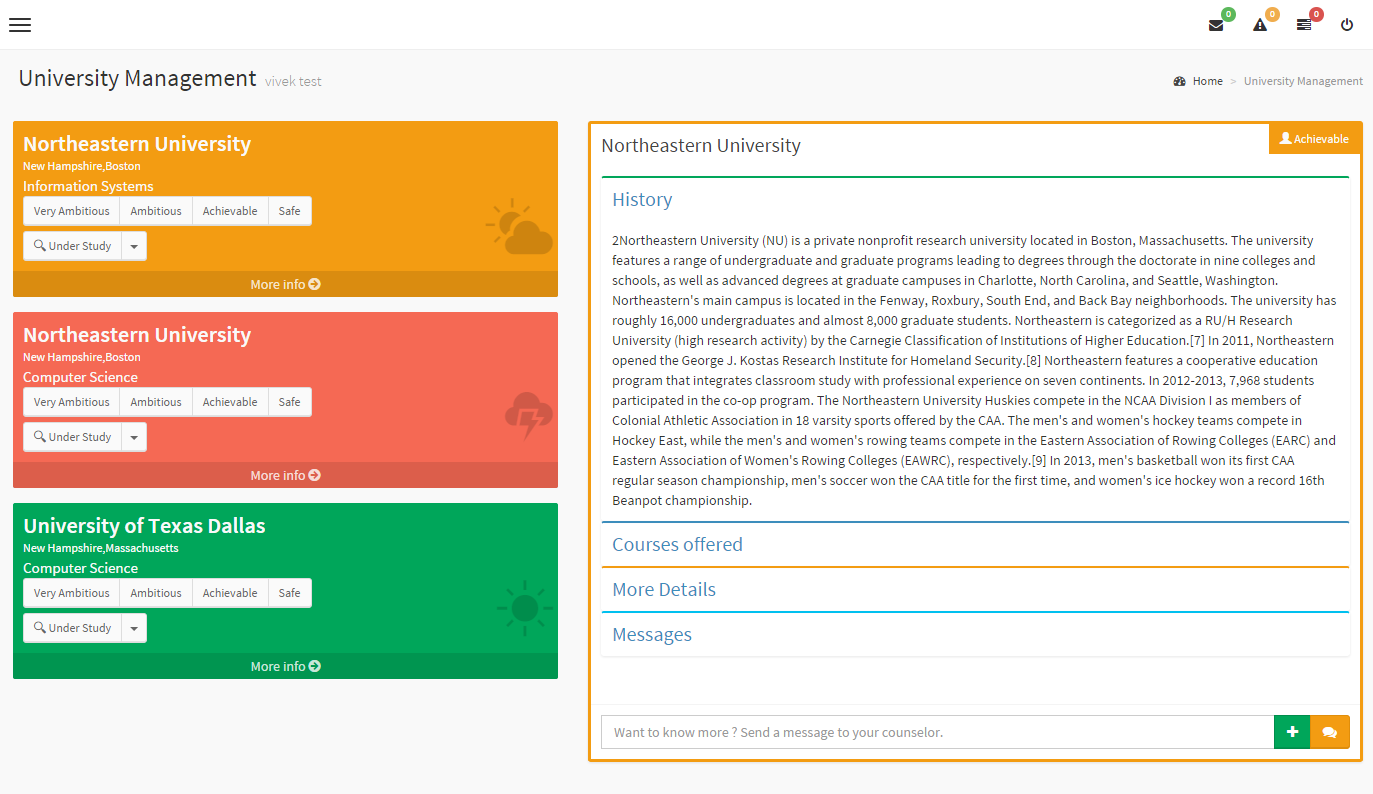Image resolution: width=1373 pixels, height=794 pixels.
Task: Click the dashboard icon beside Home breadcrumb
Action: point(1180,81)
